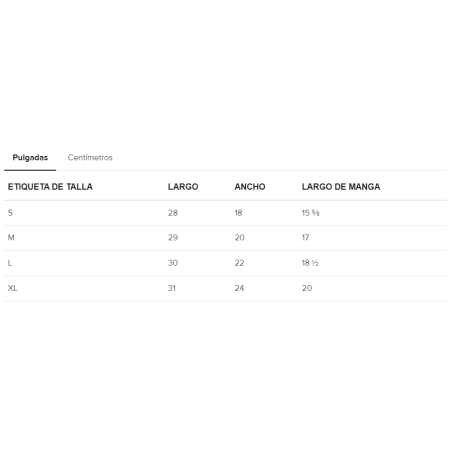This screenshot has height=450, width=450.
Task: Select the Pulgadas tab
Action: tap(30, 157)
